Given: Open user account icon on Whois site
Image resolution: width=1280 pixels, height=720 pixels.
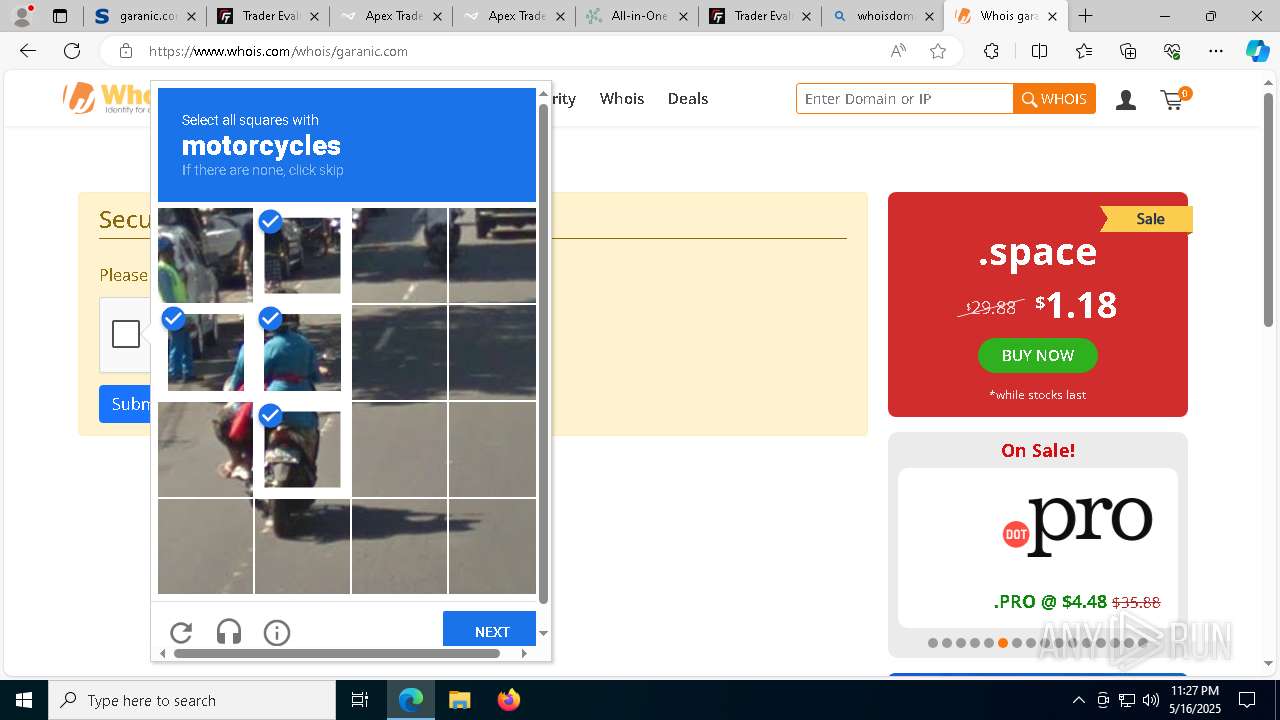Looking at the screenshot, I should click(1126, 99).
